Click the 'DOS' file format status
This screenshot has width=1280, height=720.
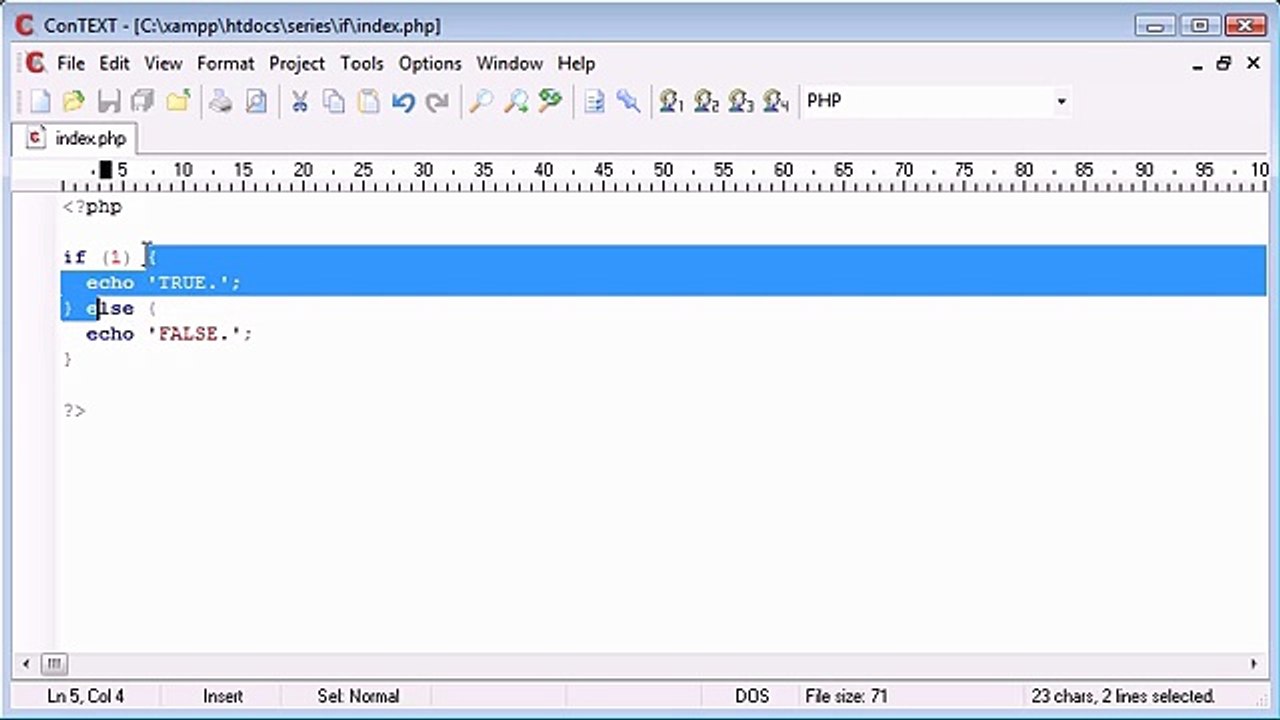pos(752,696)
